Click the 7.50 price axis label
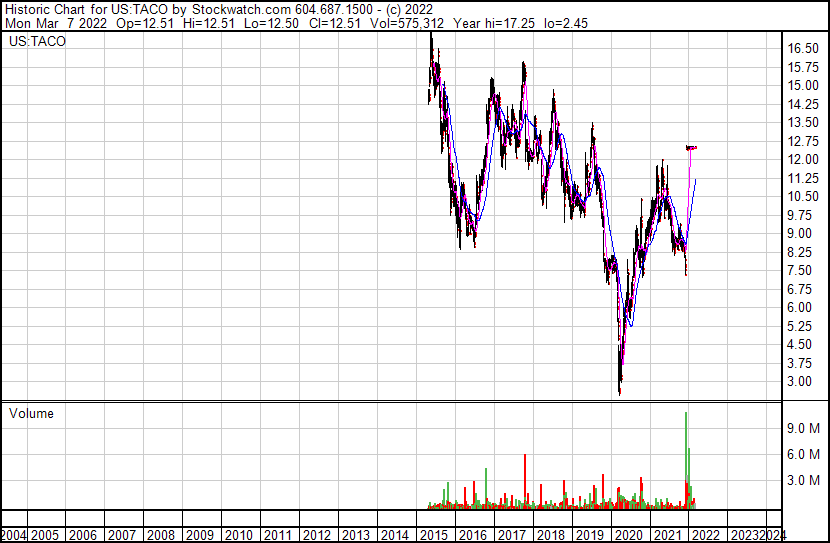 point(800,270)
